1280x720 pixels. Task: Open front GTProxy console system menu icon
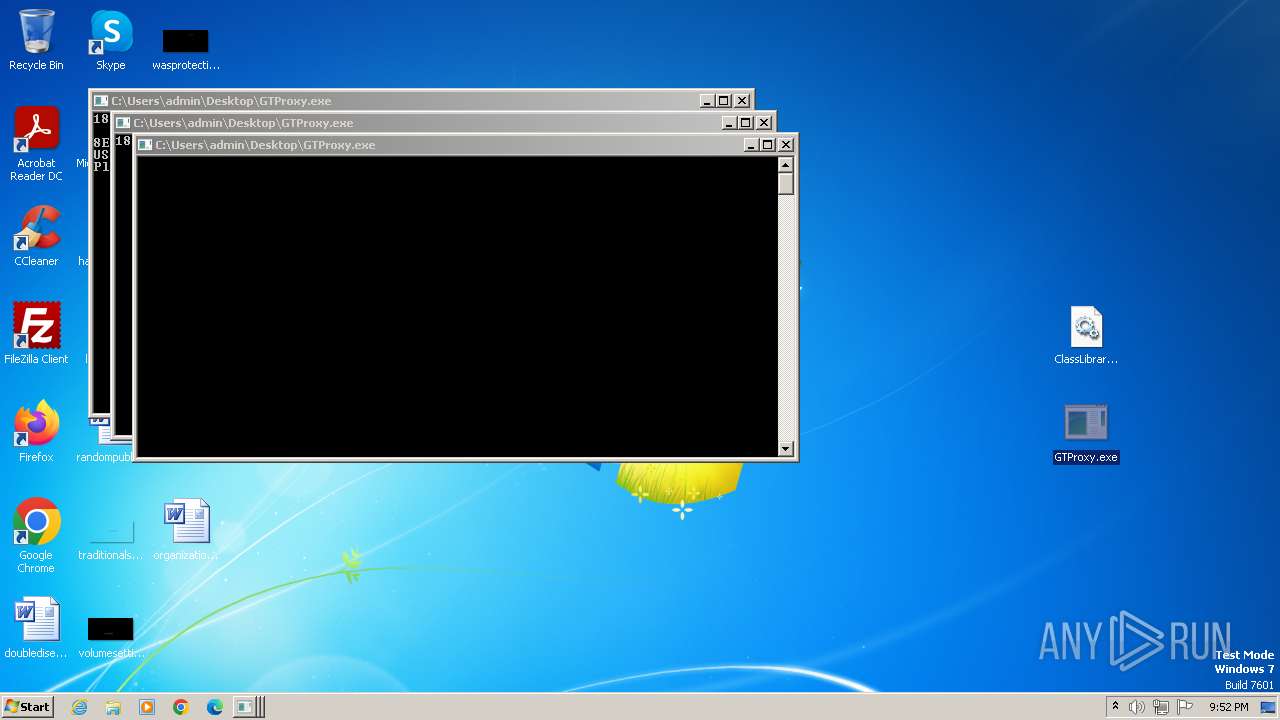point(145,145)
